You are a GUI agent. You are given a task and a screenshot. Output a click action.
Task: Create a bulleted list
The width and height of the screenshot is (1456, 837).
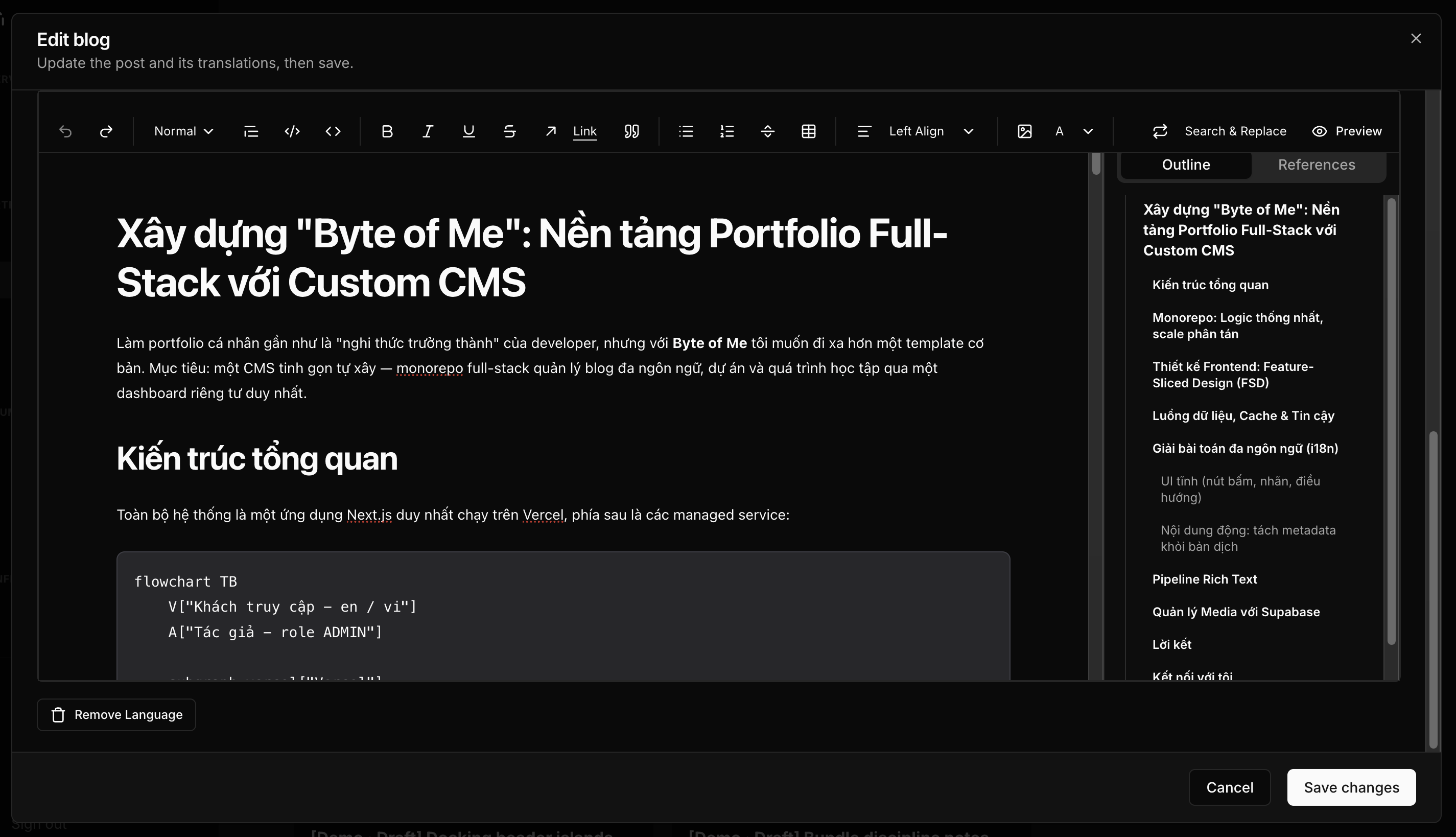[686, 131]
